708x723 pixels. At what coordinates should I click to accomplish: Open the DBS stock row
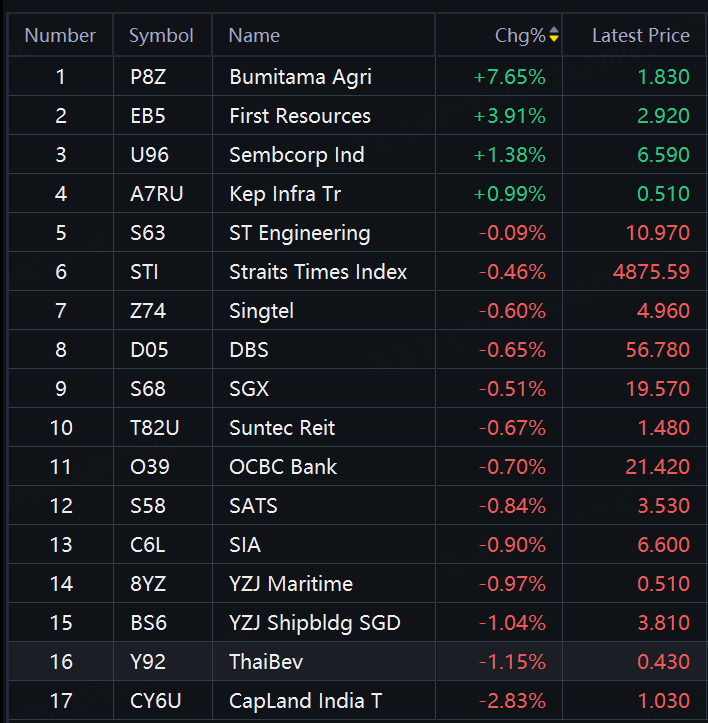(x=249, y=350)
